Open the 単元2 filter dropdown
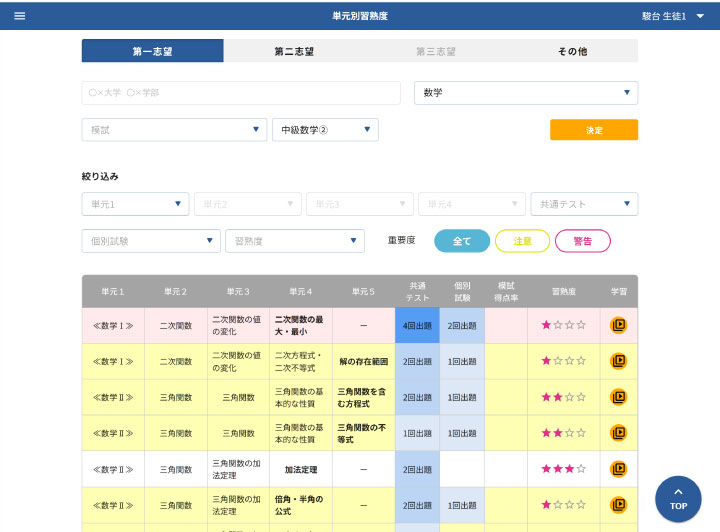Viewport: 720px width, 532px height. coord(248,204)
